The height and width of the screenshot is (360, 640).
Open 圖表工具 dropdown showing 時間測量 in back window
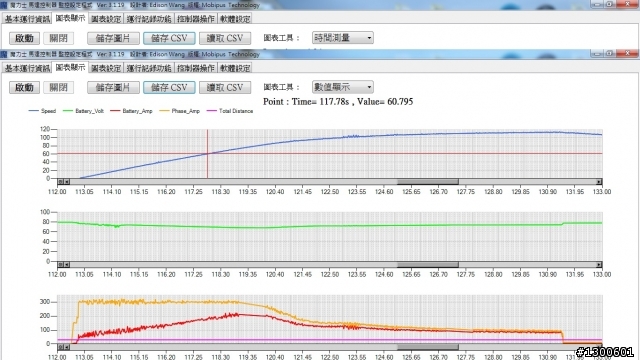[x=342, y=38]
